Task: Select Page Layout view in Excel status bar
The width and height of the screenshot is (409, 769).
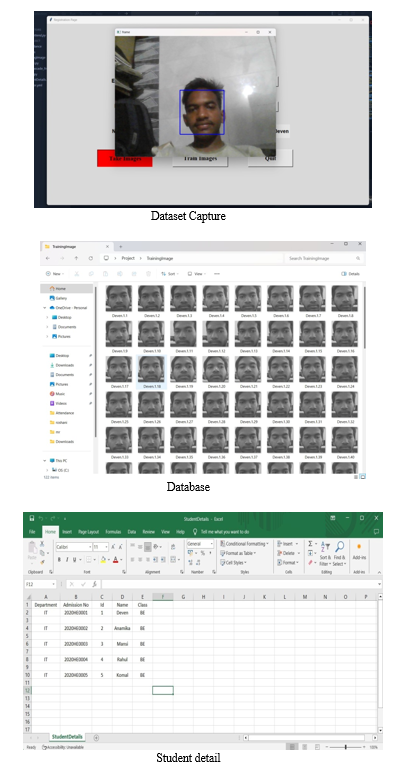Action: pos(304,747)
